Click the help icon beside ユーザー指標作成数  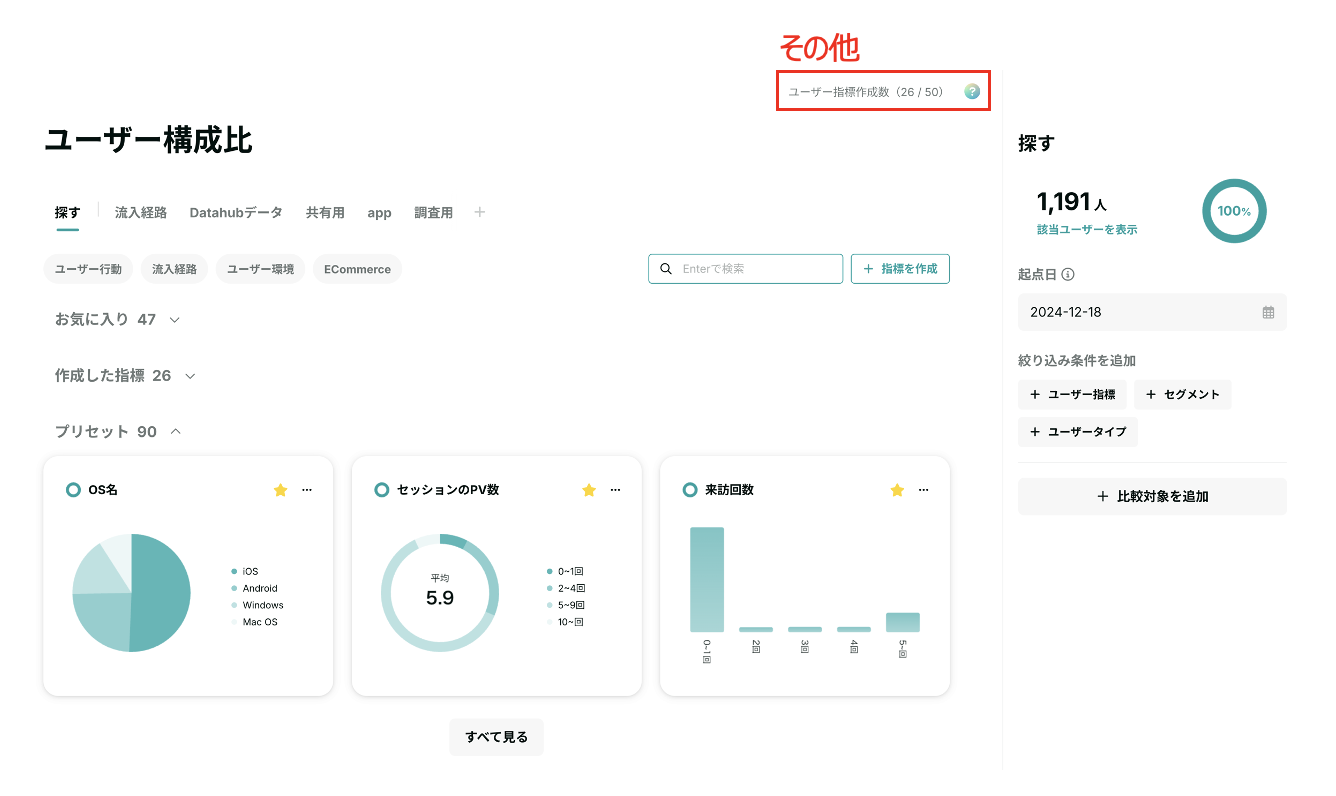[971, 91]
